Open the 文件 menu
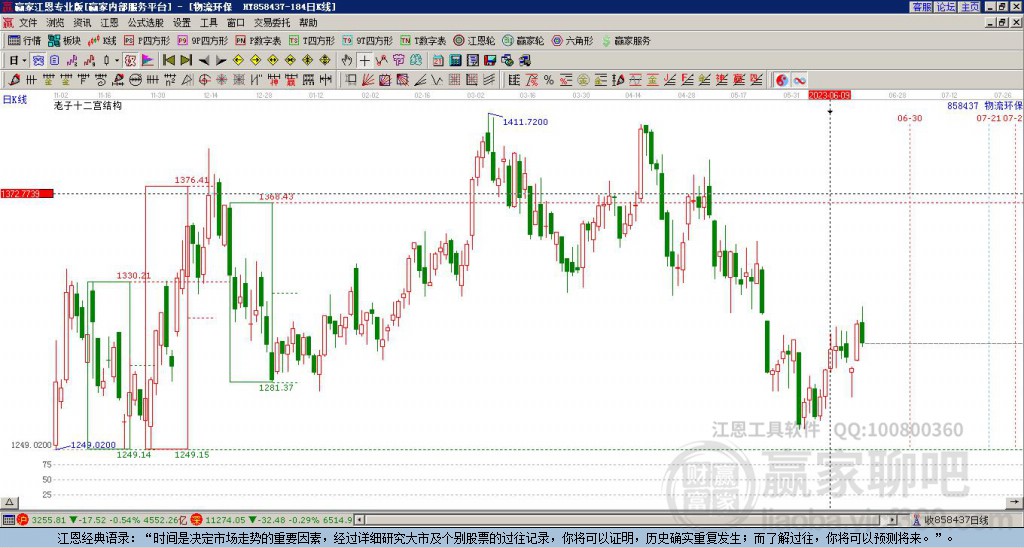Screen dimensions: 1024x548 pyautogui.click(x=28, y=23)
